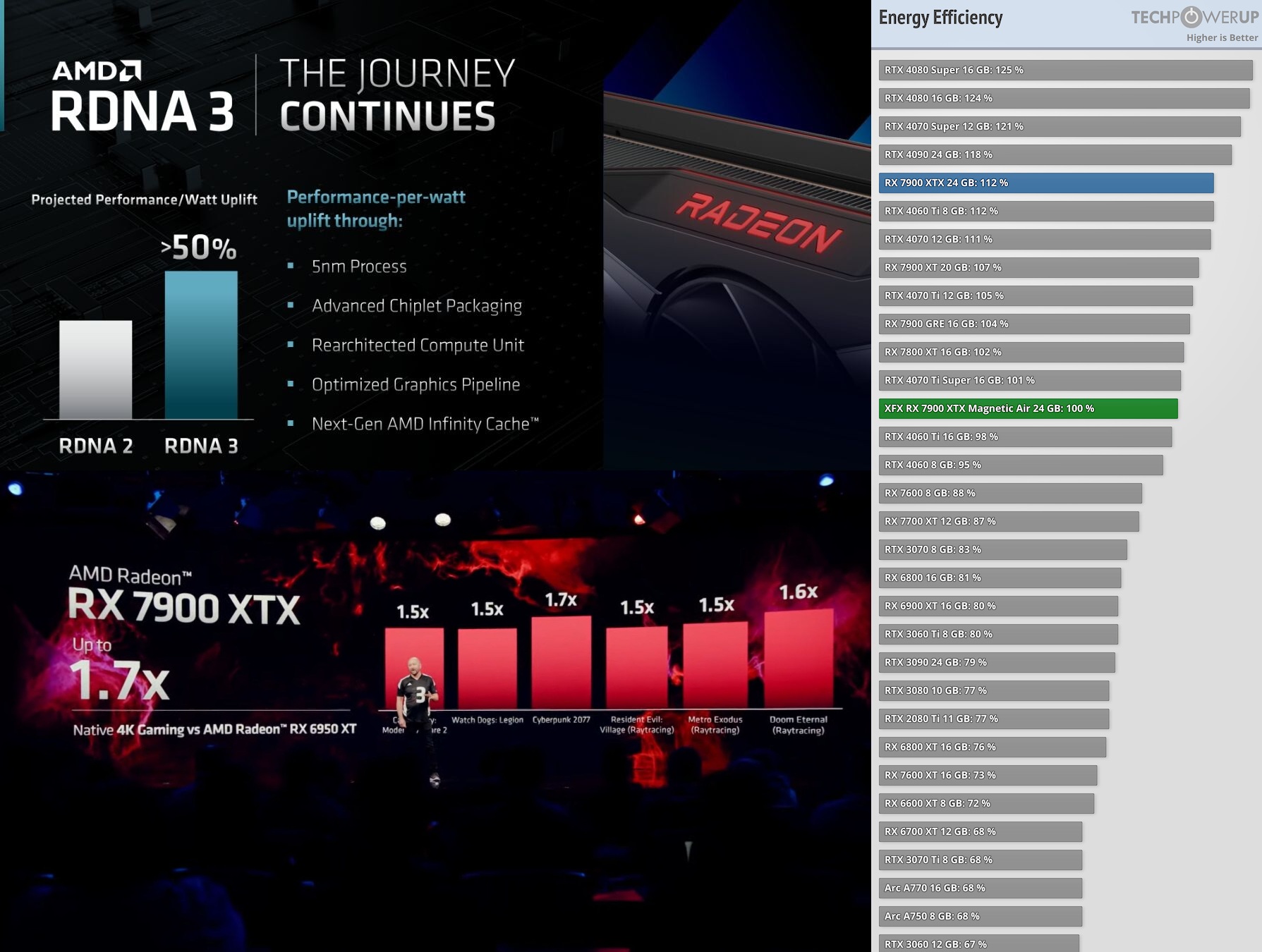The width and height of the screenshot is (1262, 952).
Task: Click Rearchitected Compute Unit bullet
Action: [x=418, y=345]
